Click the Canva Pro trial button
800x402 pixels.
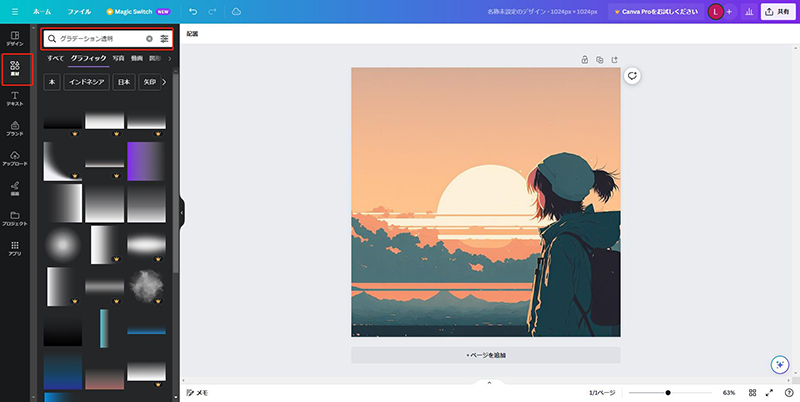pyautogui.click(x=656, y=11)
